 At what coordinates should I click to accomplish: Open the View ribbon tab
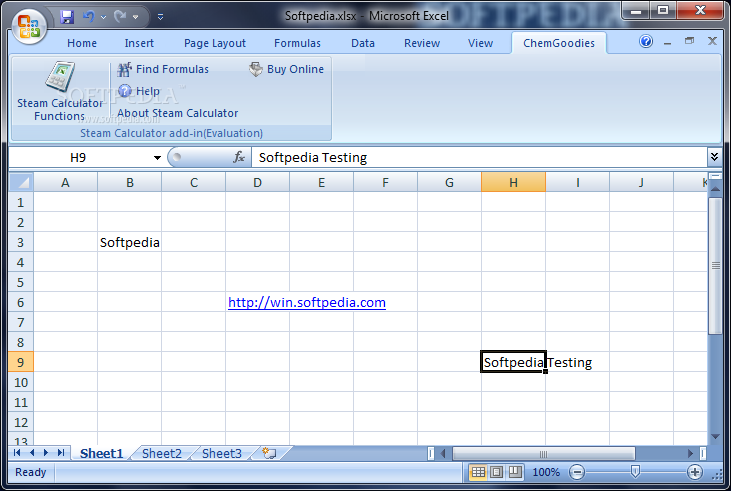click(480, 43)
